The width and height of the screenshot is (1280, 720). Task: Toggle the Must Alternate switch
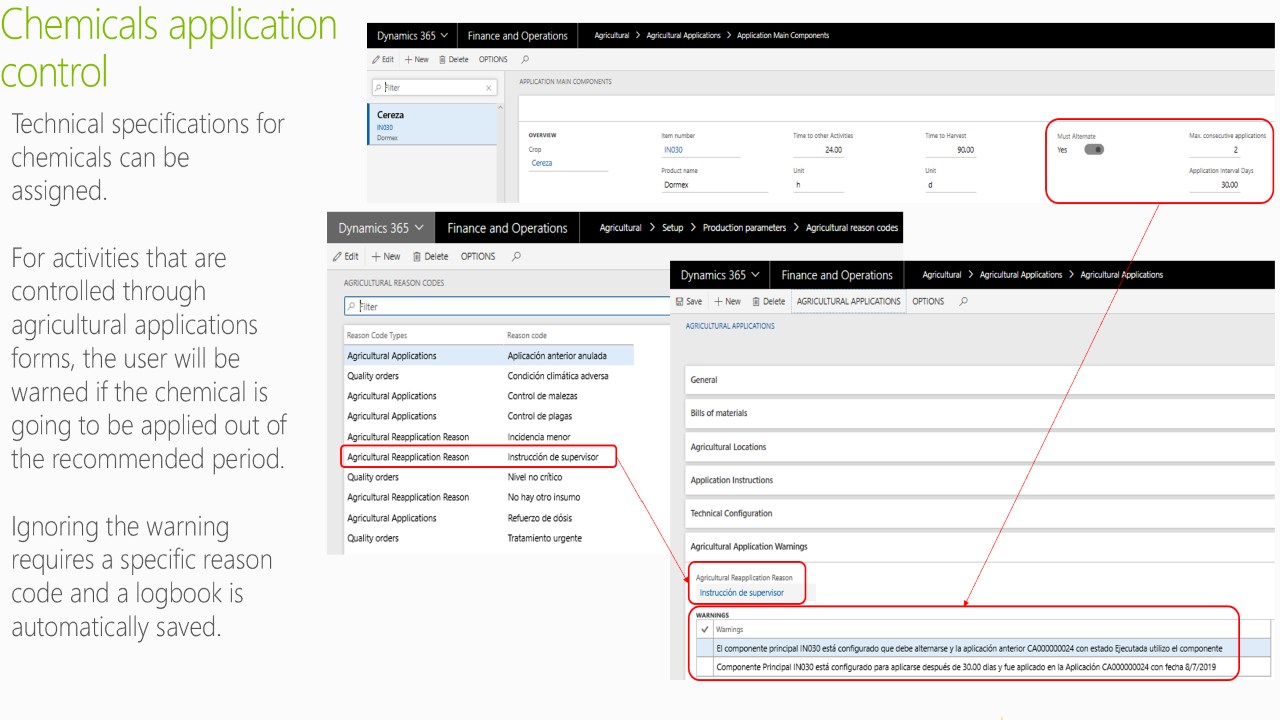point(1094,150)
